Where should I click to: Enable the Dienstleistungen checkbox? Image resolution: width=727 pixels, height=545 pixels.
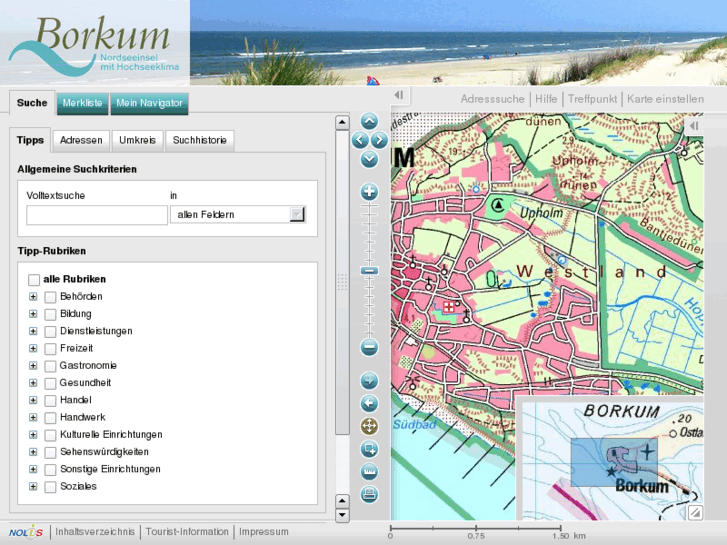point(50,332)
